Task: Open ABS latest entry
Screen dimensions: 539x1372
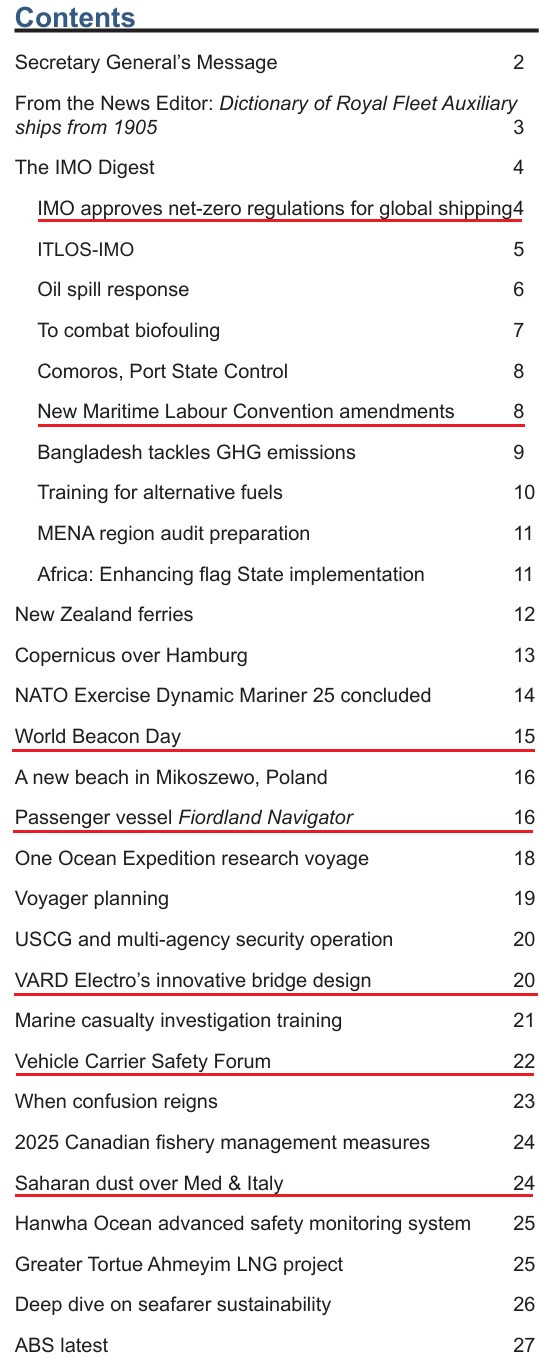Action: click(x=62, y=1345)
